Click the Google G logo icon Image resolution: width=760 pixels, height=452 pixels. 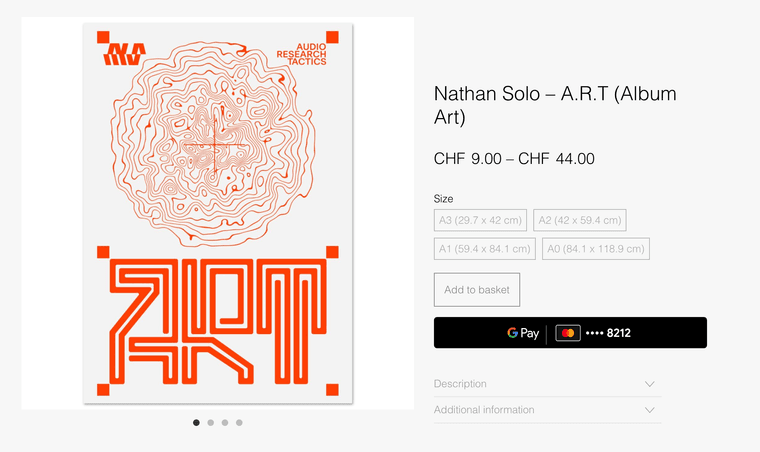point(512,333)
